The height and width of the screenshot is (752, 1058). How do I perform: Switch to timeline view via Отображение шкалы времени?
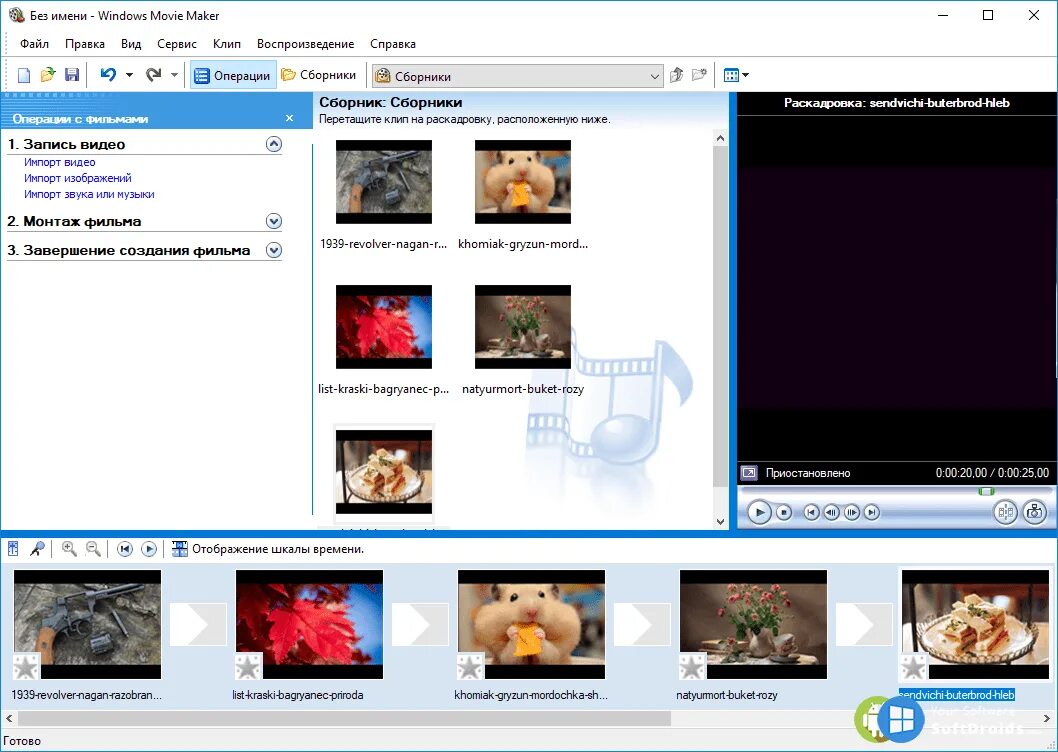268,549
